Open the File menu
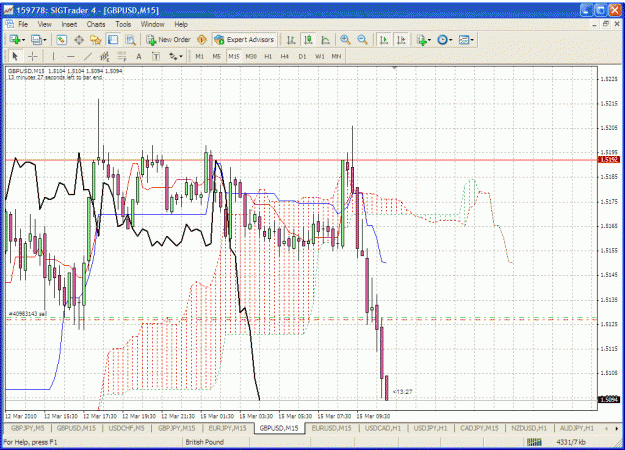 point(23,24)
